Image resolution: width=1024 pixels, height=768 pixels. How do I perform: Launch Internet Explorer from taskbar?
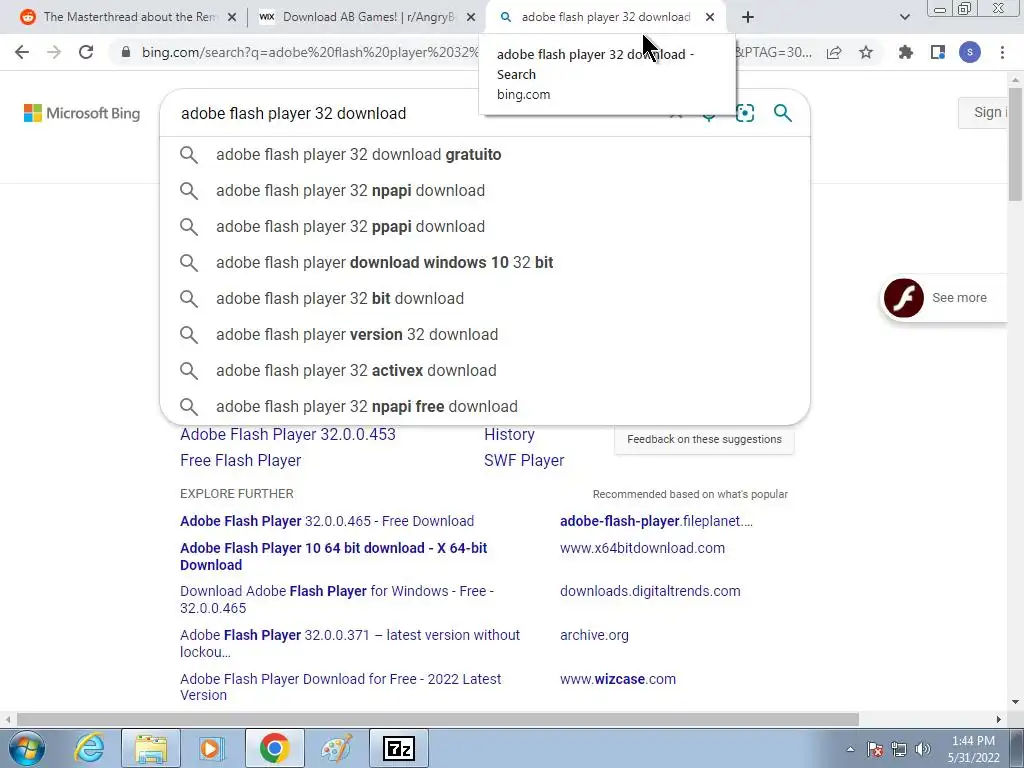pyautogui.click(x=89, y=748)
